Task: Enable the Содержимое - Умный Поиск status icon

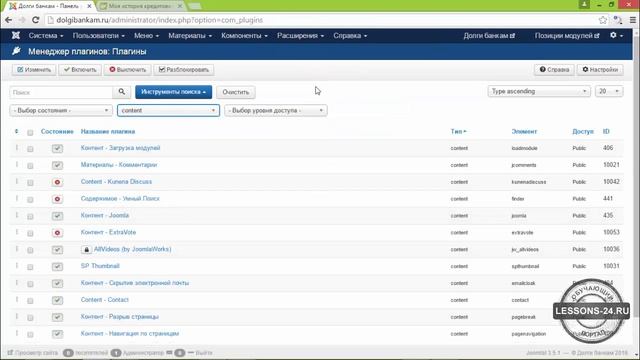Action: click(x=57, y=199)
